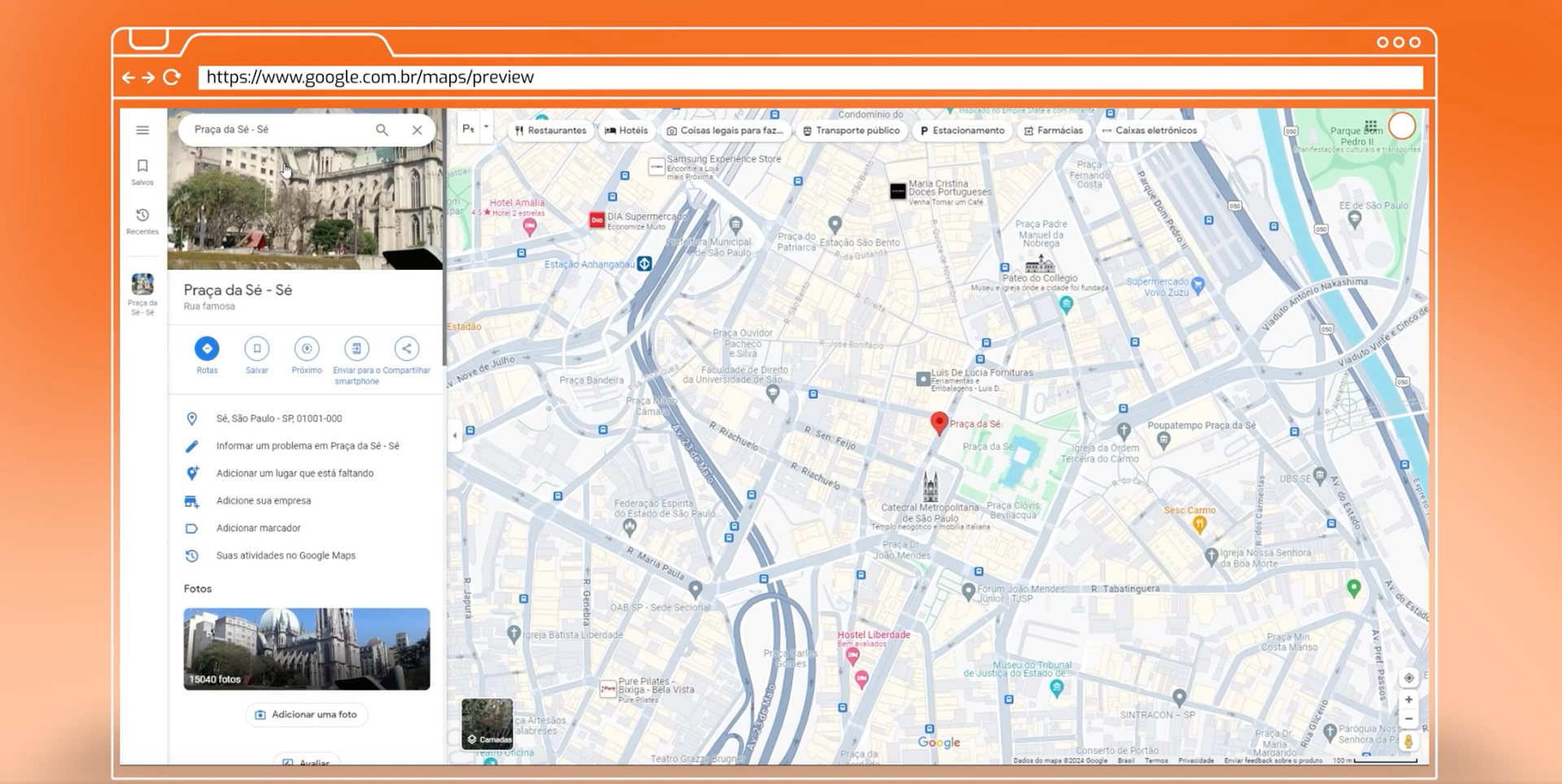The width and height of the screenshot is (1562, 784).
Task: Open Privacidade link in map footer
Action: 1196,761
